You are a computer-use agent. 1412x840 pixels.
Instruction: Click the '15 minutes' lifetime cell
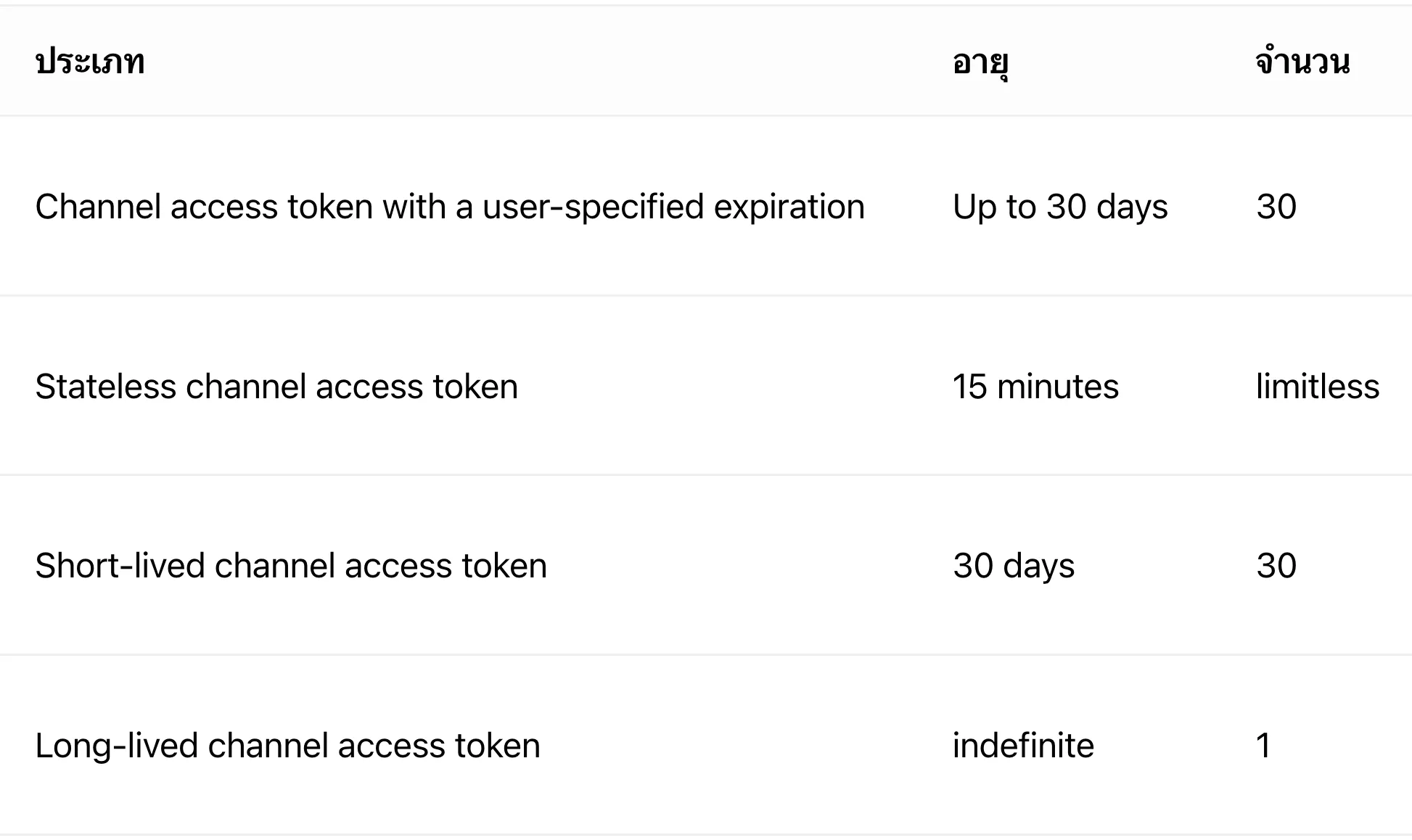click(1035, 387)
